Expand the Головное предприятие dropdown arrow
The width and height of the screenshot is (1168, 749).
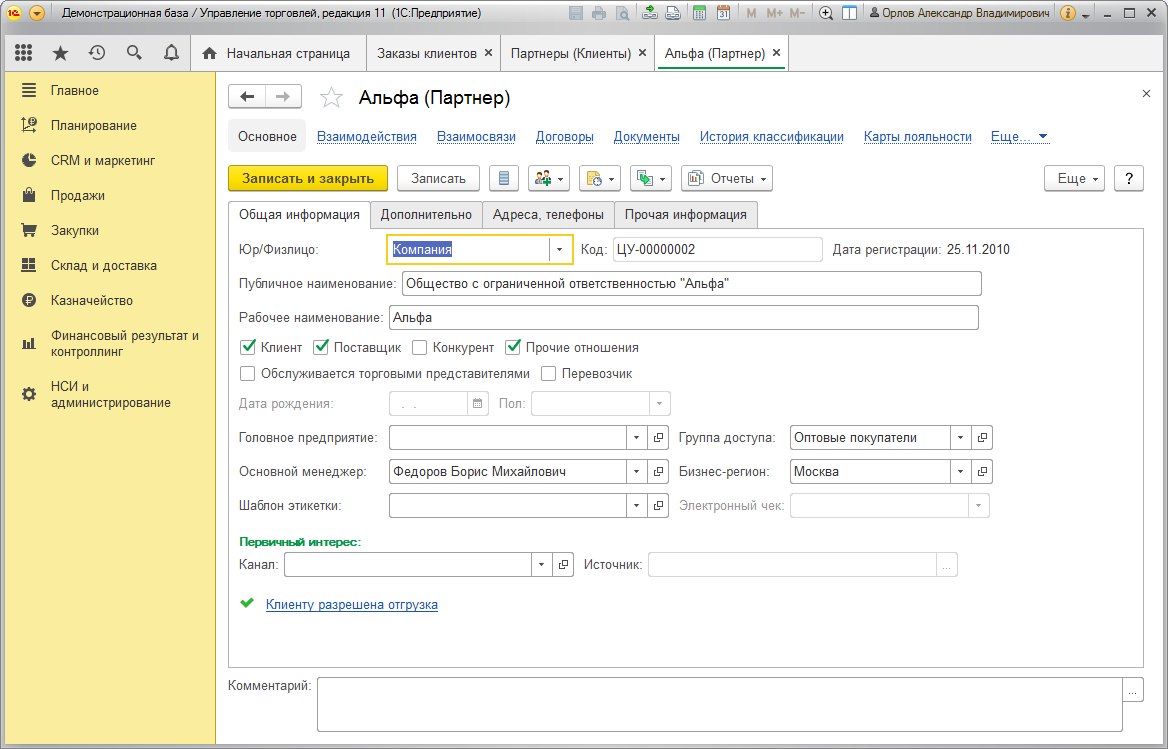(636, 438)
